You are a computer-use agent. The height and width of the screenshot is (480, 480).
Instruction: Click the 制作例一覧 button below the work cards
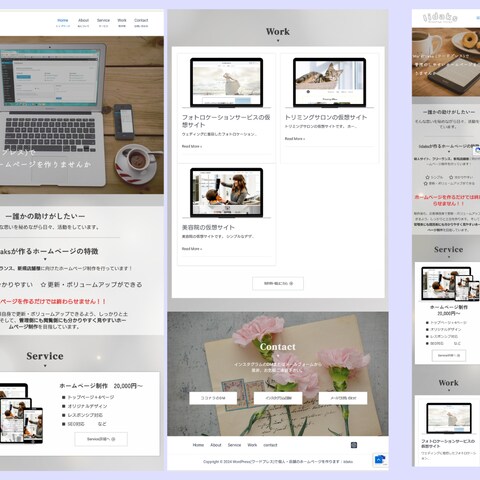click(x=278, y=283)
